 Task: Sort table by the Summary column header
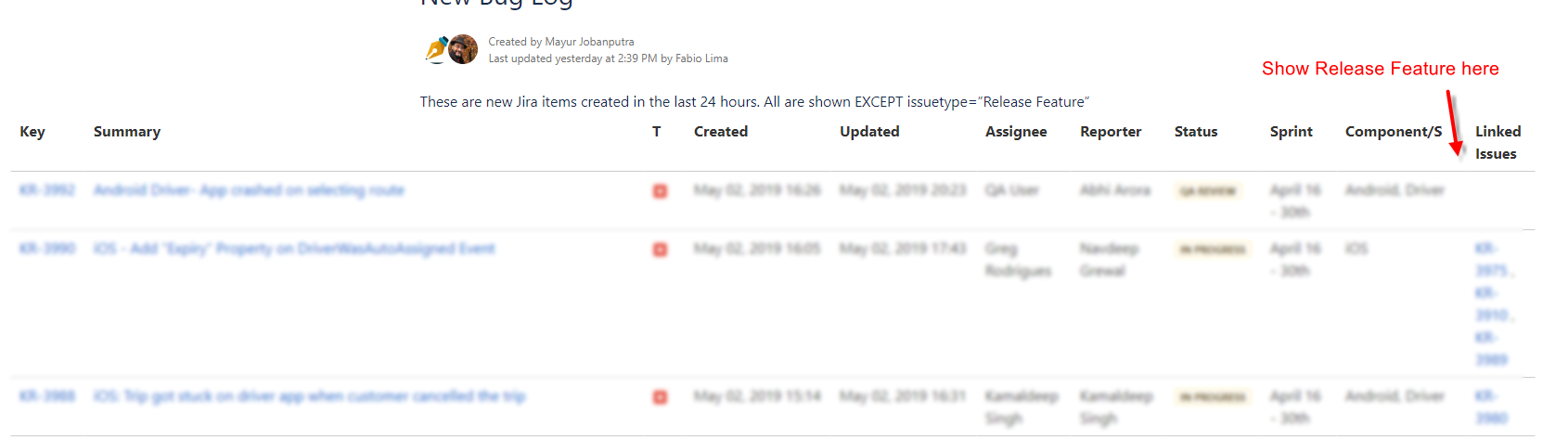tap(127, 132)
